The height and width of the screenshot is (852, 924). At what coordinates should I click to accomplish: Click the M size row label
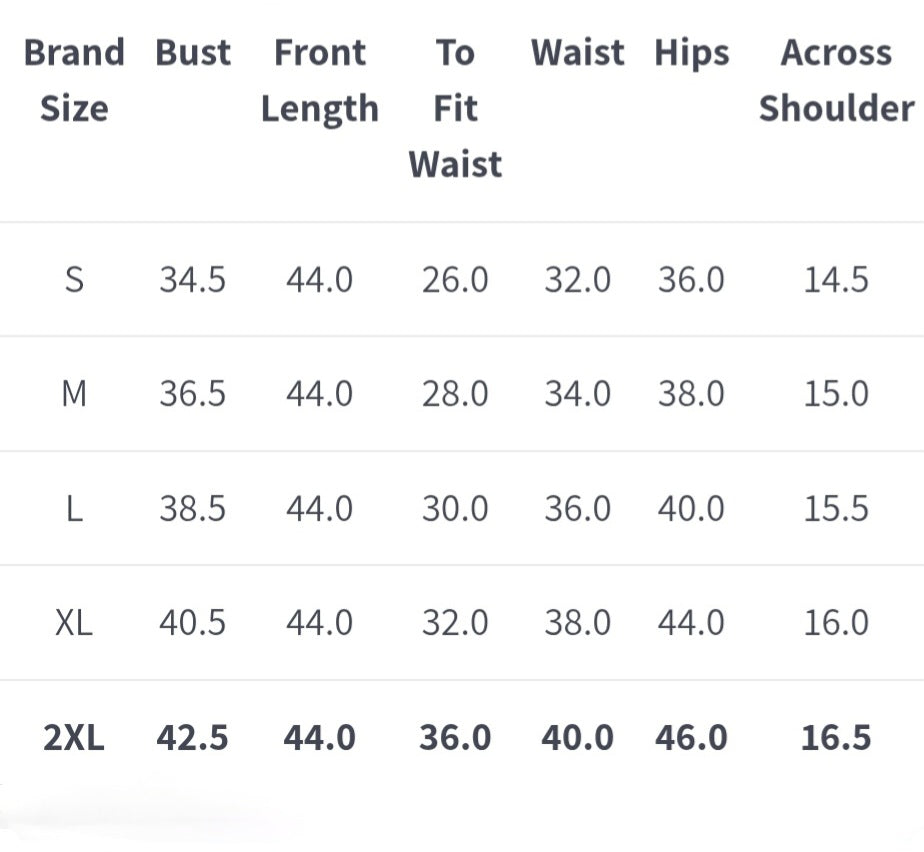pyautogui.click(x=74, y=394)
